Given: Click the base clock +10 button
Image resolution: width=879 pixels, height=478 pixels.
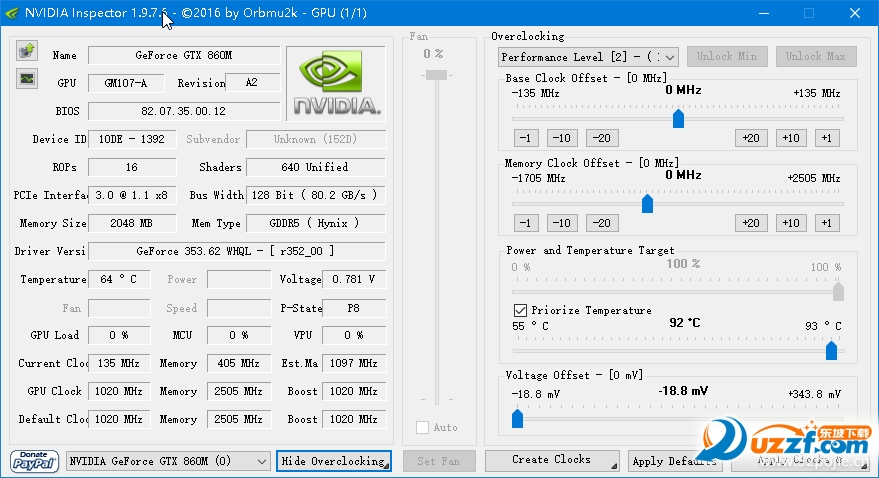Looking at the screenshot, I should [x=791, y=138].
